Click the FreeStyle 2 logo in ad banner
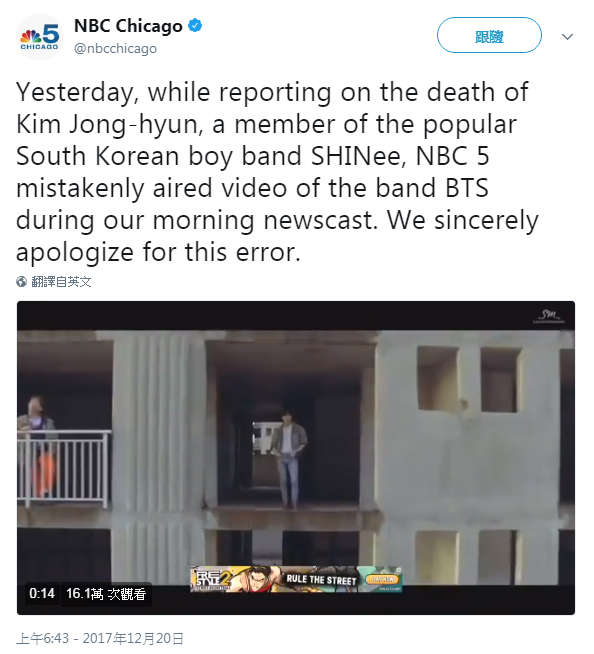 point(211,579)
